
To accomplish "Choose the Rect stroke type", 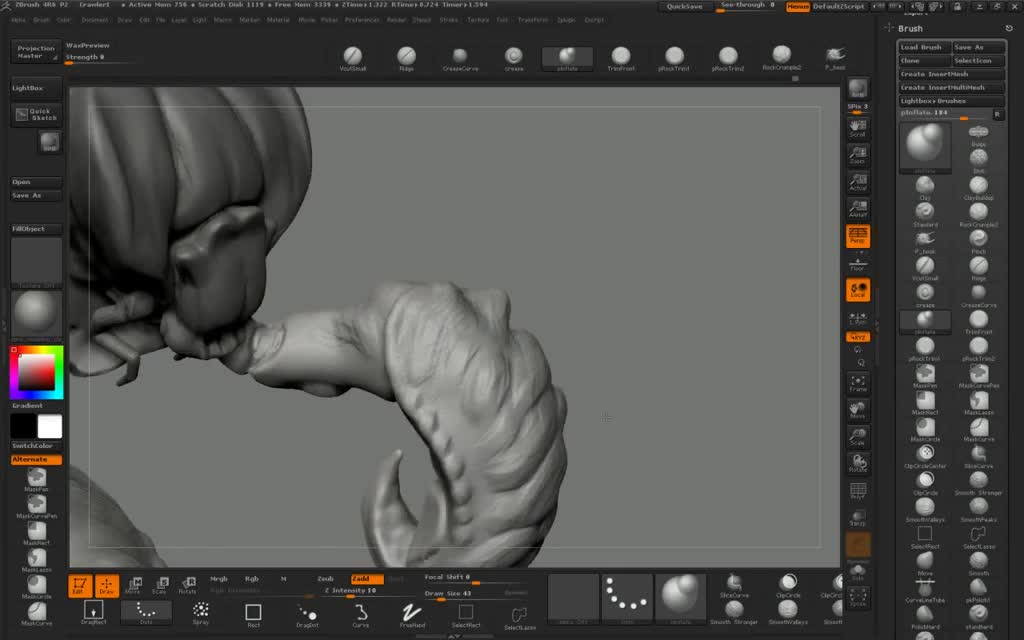I will 253,615.
